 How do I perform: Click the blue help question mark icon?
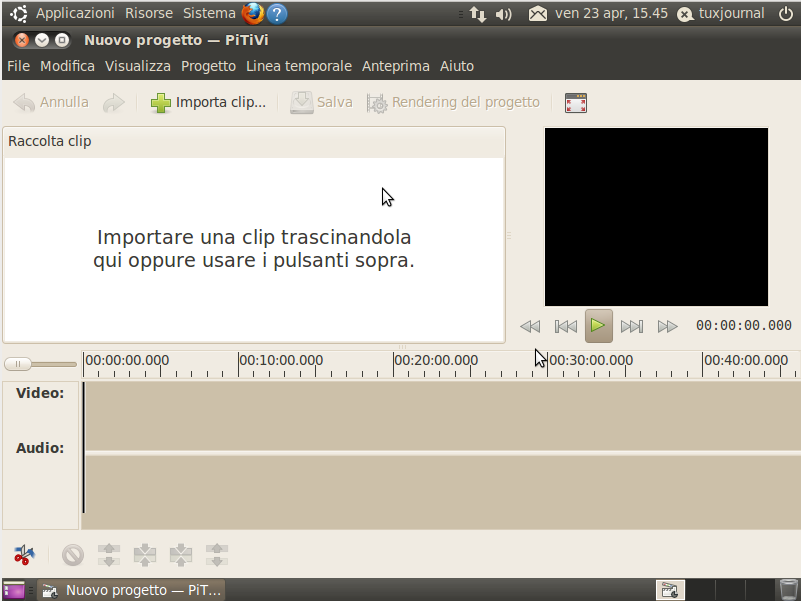coord(277,14)
